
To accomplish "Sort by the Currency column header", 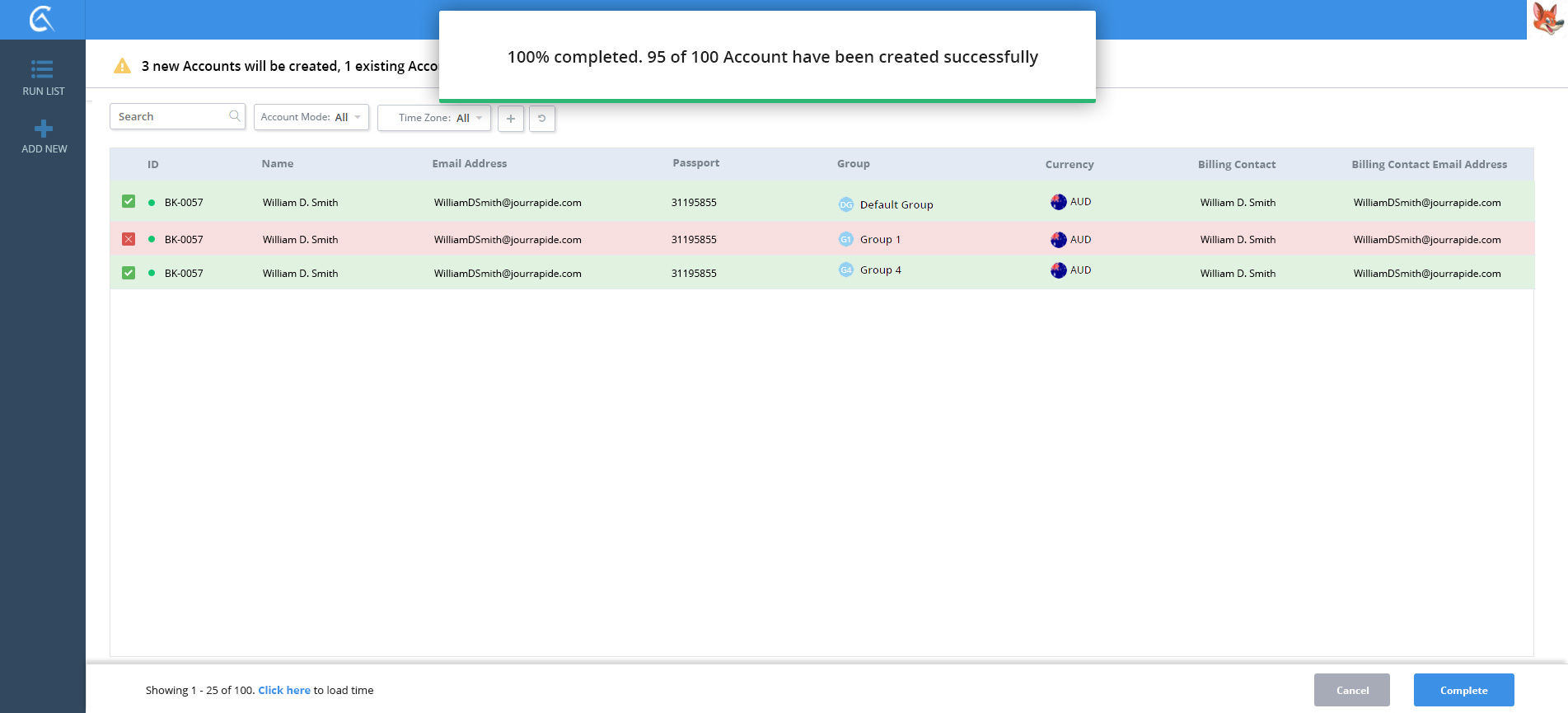I will pyautogui.click(x=1070, y=165).
